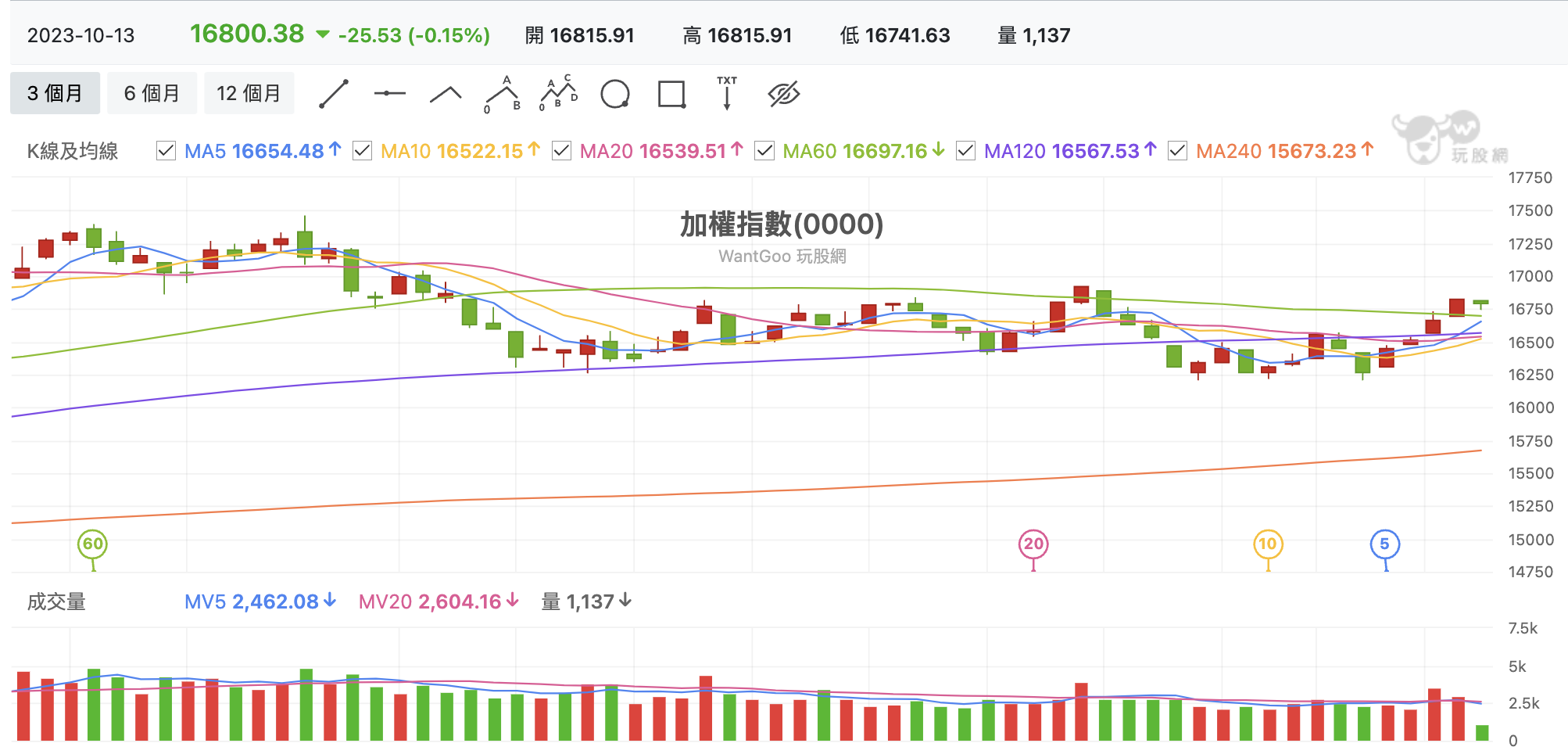Select the 0-A-B-C-D wave pattern tool

point(559,93)
